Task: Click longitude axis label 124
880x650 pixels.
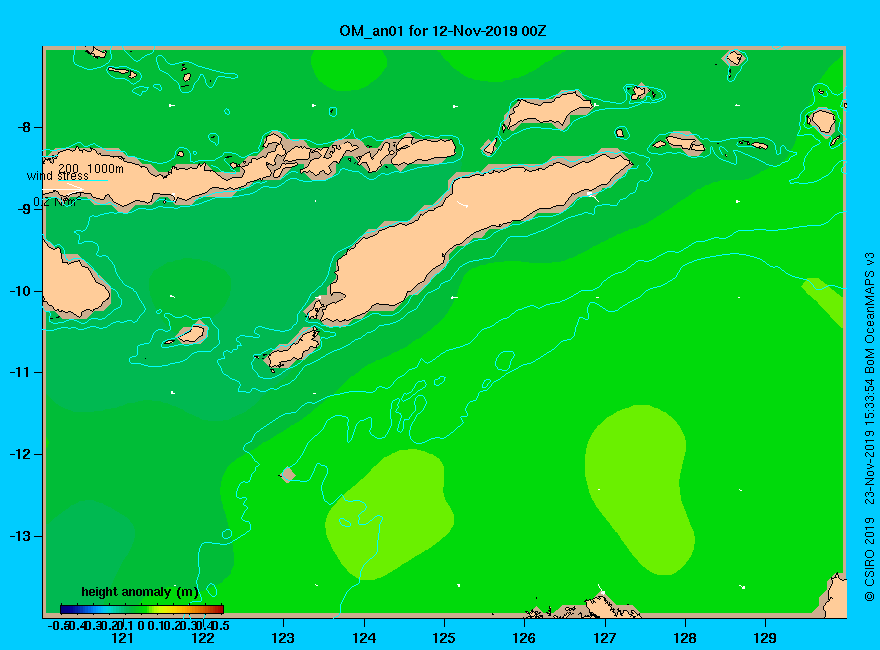Action: (364, 638)
